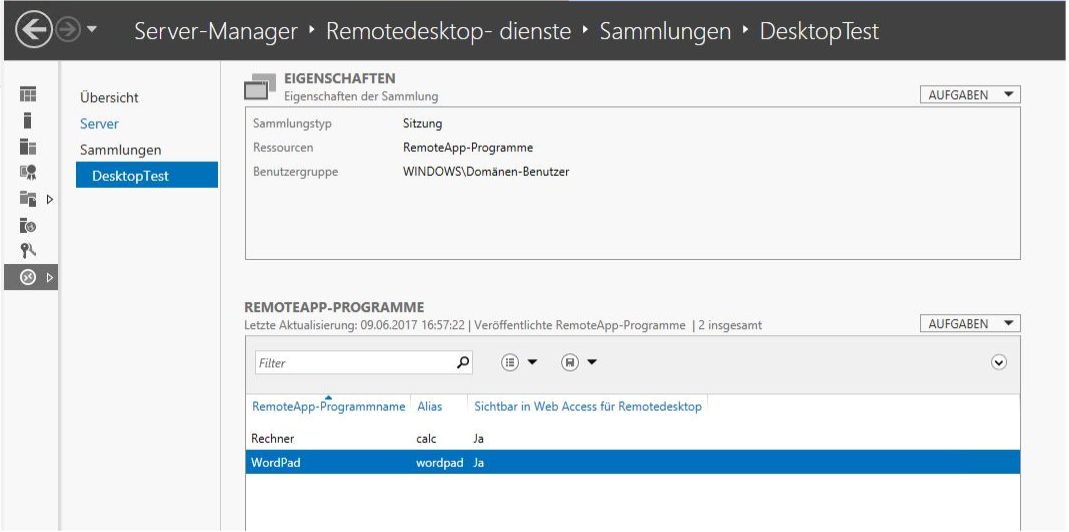Click the back navigation arrow button
This screenshot has width=1069, height=532.
pos(33,31)
